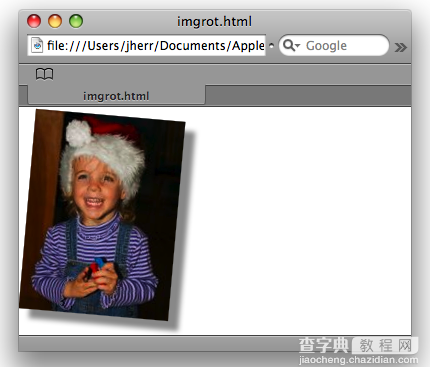
Task: Click the imgrot.html window title
Action: click(214, 22)
